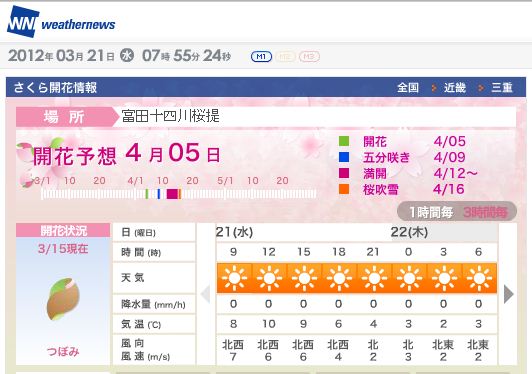This screenshot has width=532, height=374.
Task: Click the temperature value 10 at 12 o'clock
Action: point(269,324)
